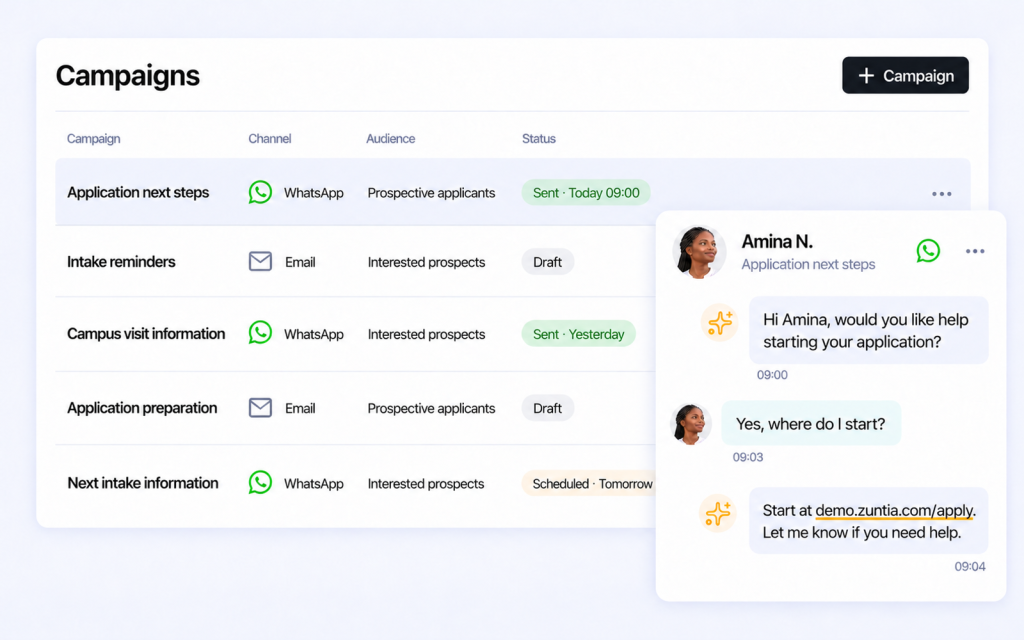Click the Amina N. name in chat header
The height and width of the screenshot is (640, 1024).
pos(777,242)
